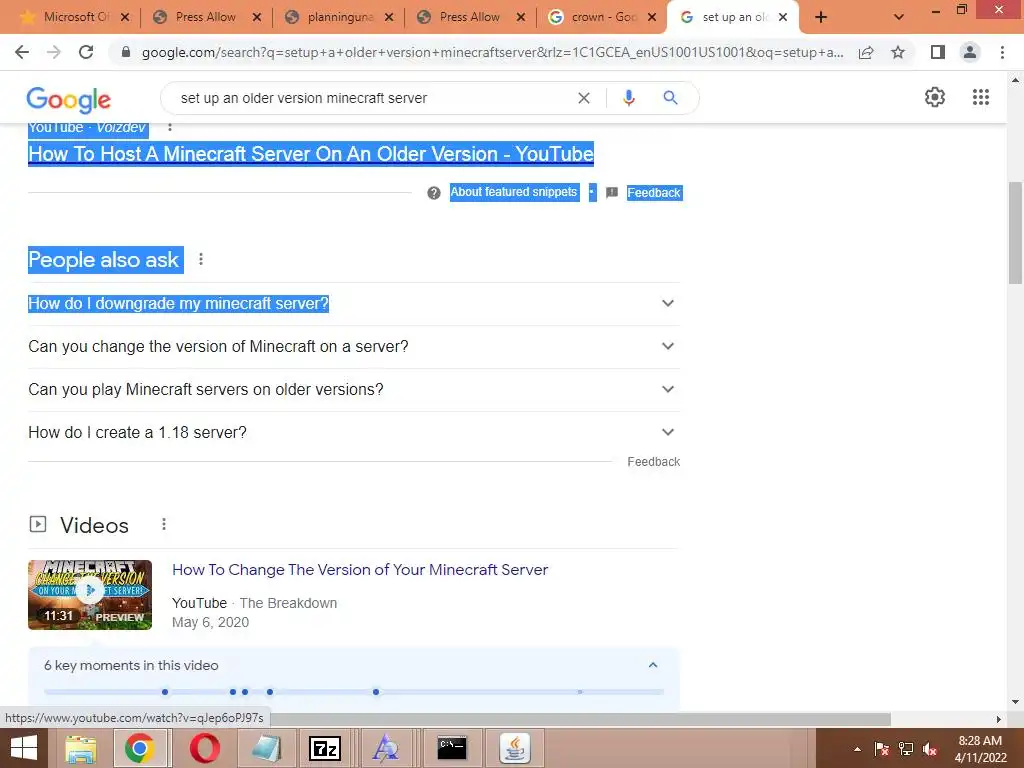The width and height of the screenshot is (1024, 768).
Task: Open the About featured snippets help icon
Action: [x=434, y=193]
